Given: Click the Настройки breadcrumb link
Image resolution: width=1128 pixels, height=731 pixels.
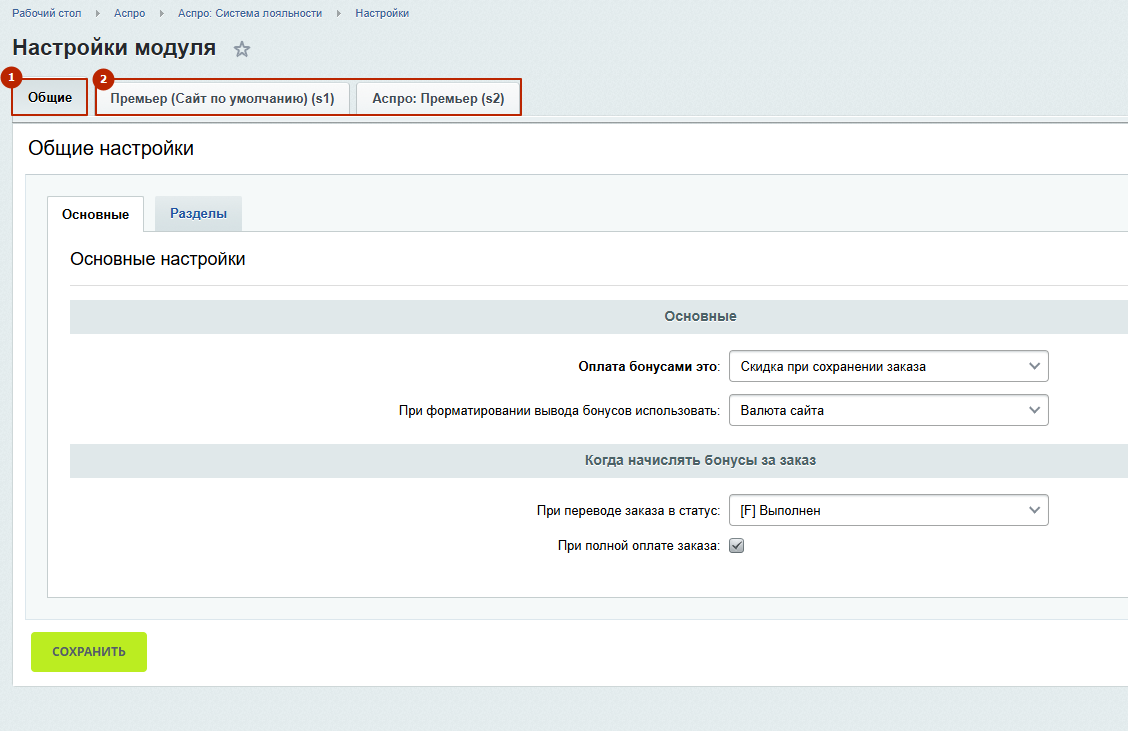Looking at the screenshot, I should 382,13.
